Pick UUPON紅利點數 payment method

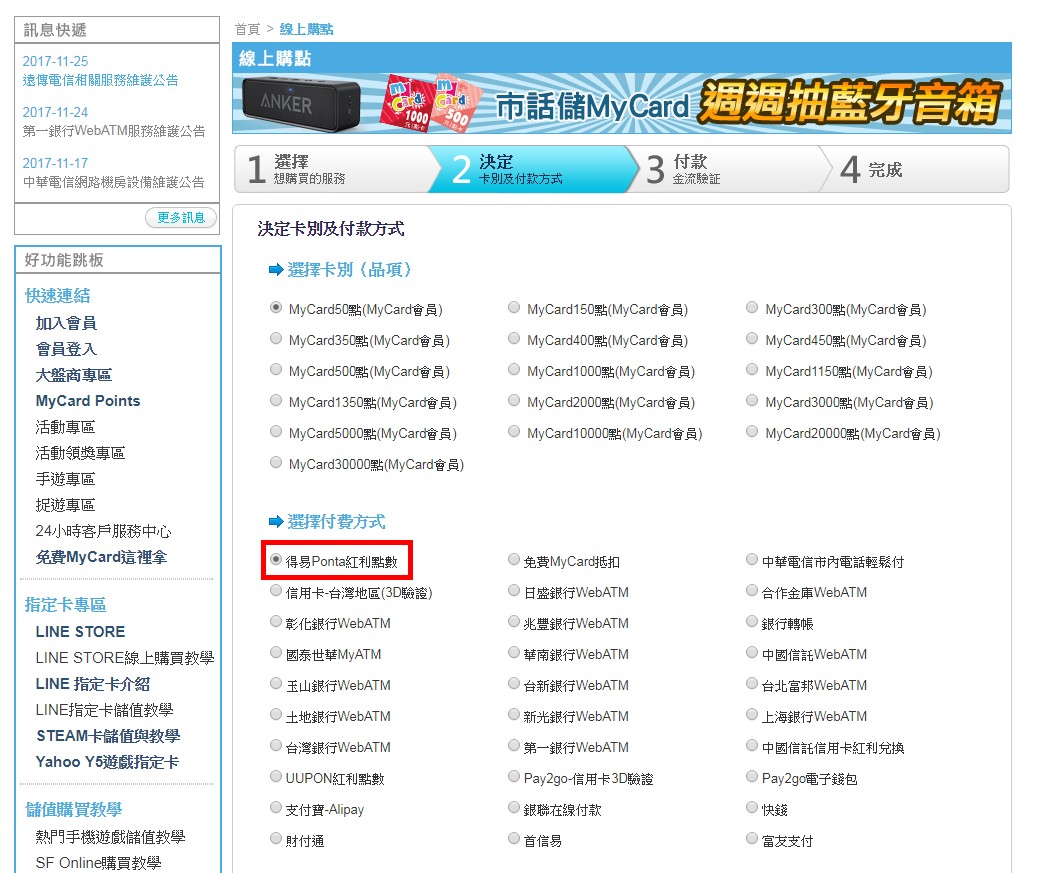[x=276, y=776]
